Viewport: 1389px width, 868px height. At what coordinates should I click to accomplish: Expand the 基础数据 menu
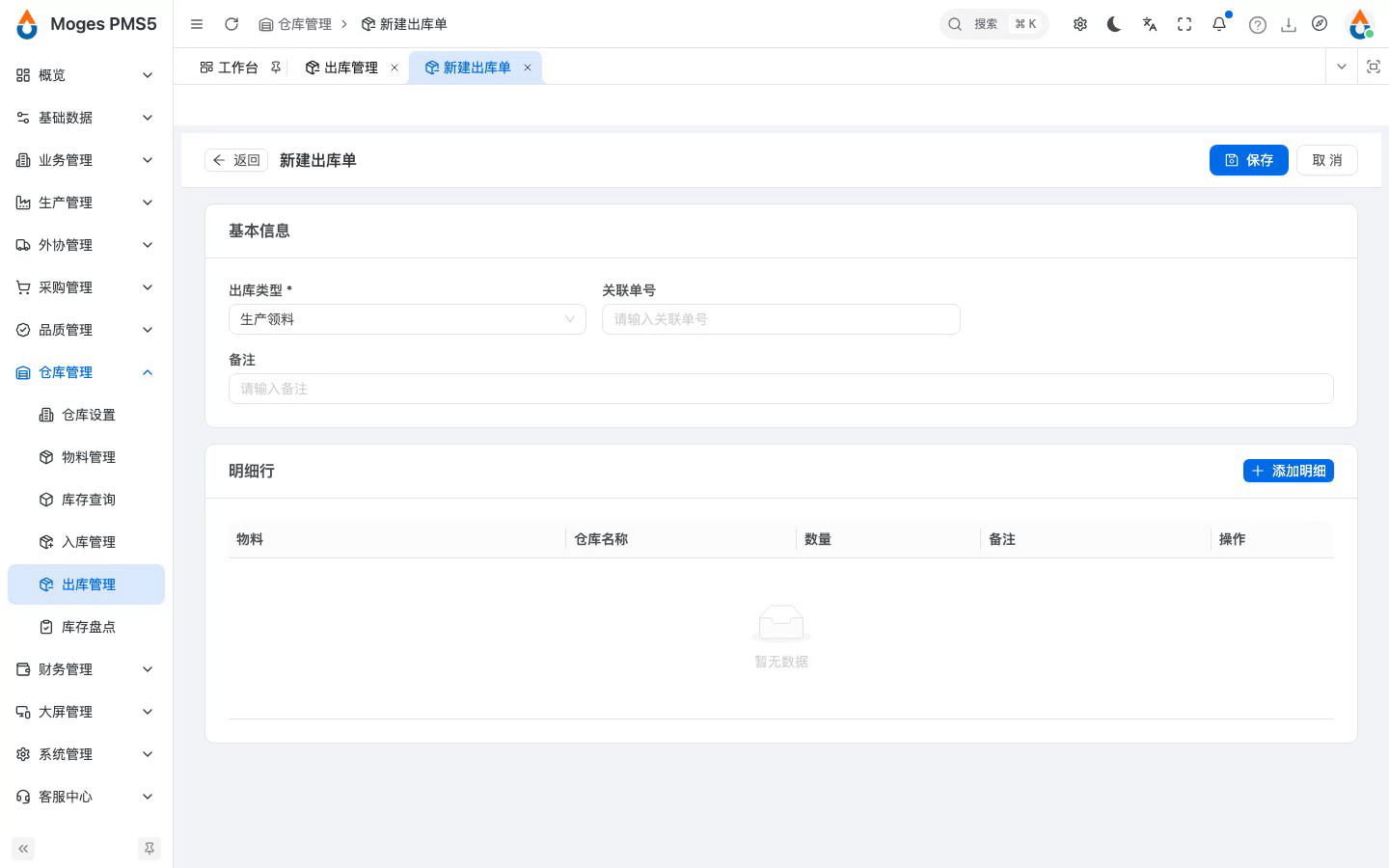coord(85,118)
